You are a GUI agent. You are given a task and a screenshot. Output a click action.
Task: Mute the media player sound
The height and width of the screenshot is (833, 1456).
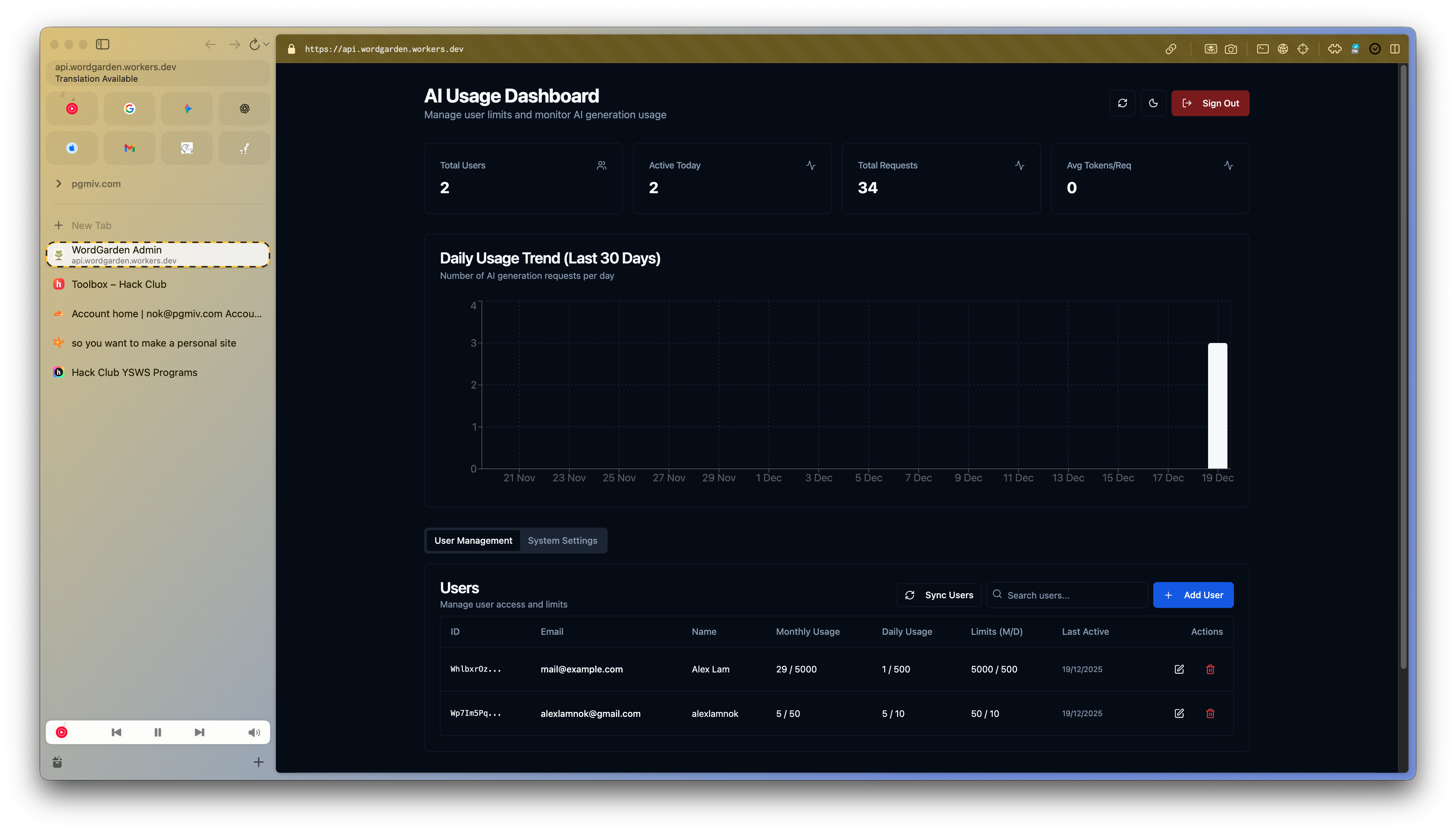point(254,732)
